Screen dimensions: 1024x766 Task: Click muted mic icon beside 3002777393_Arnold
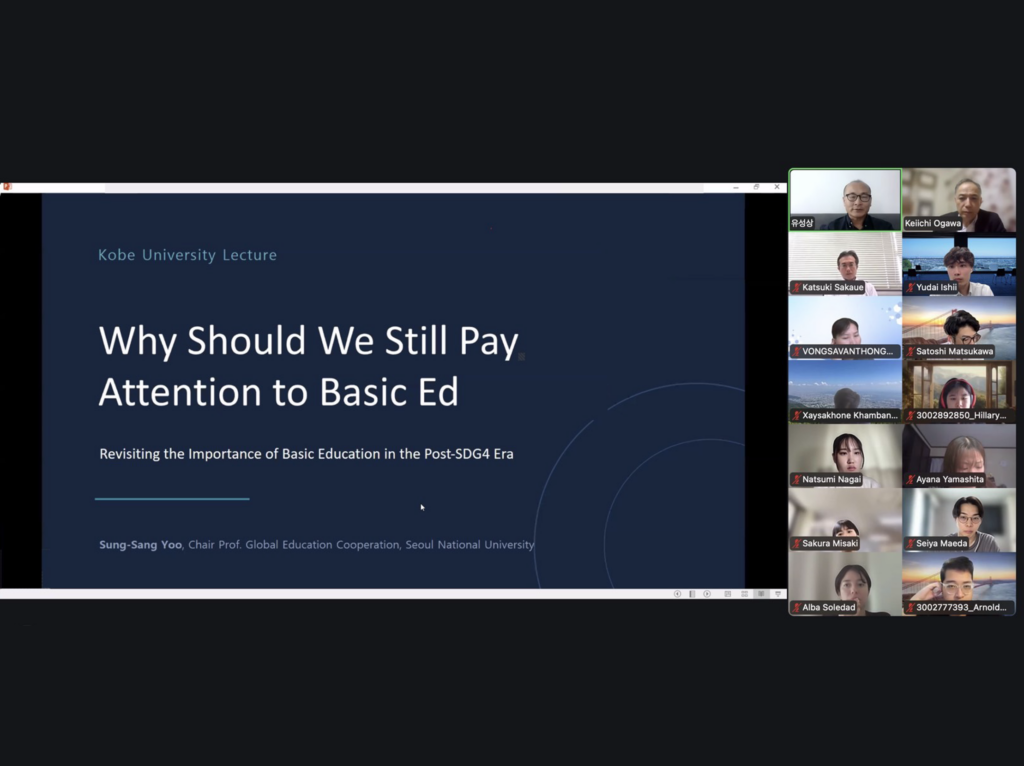point(910,607)
